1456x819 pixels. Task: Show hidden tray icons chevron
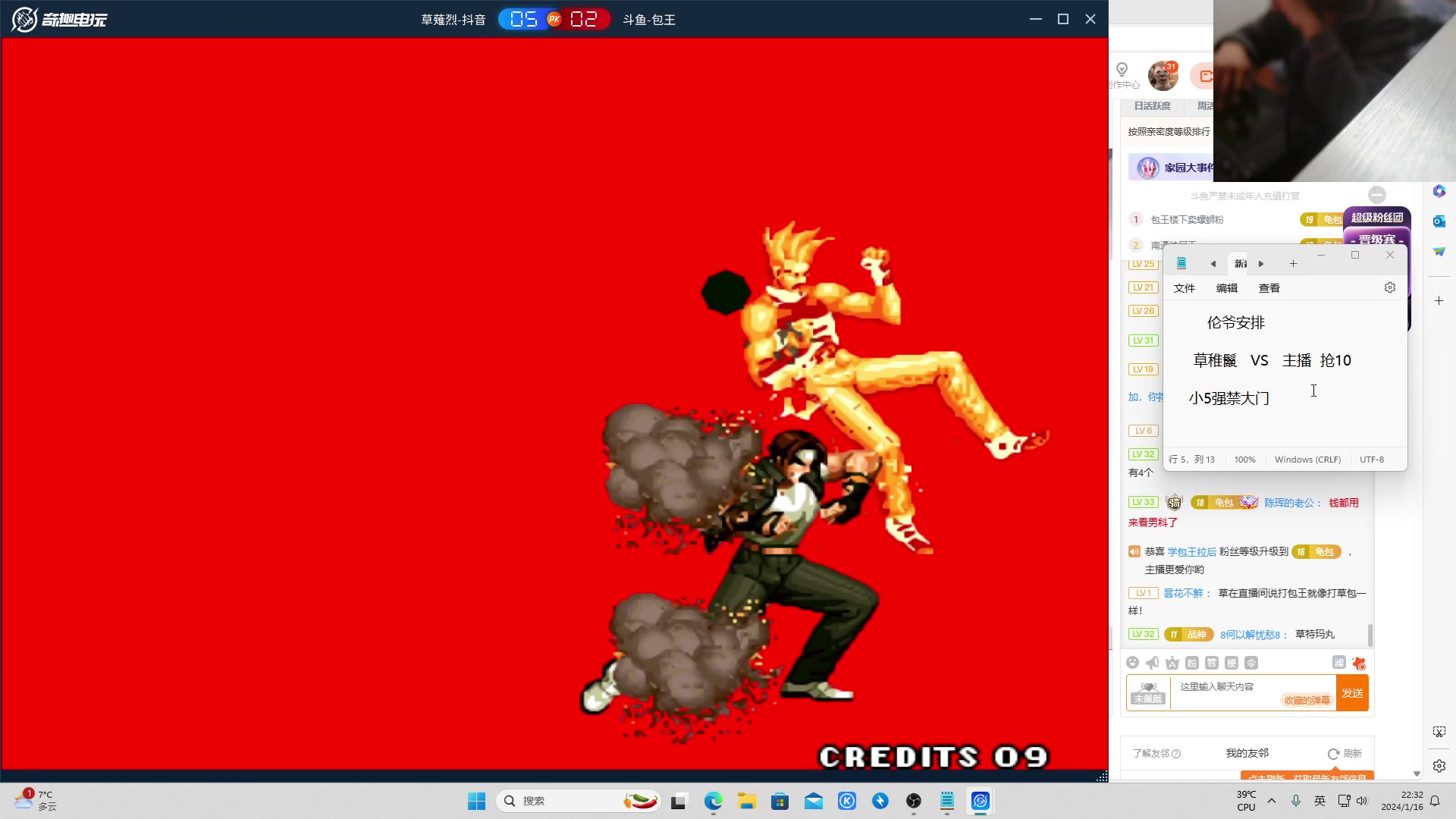1272,801
